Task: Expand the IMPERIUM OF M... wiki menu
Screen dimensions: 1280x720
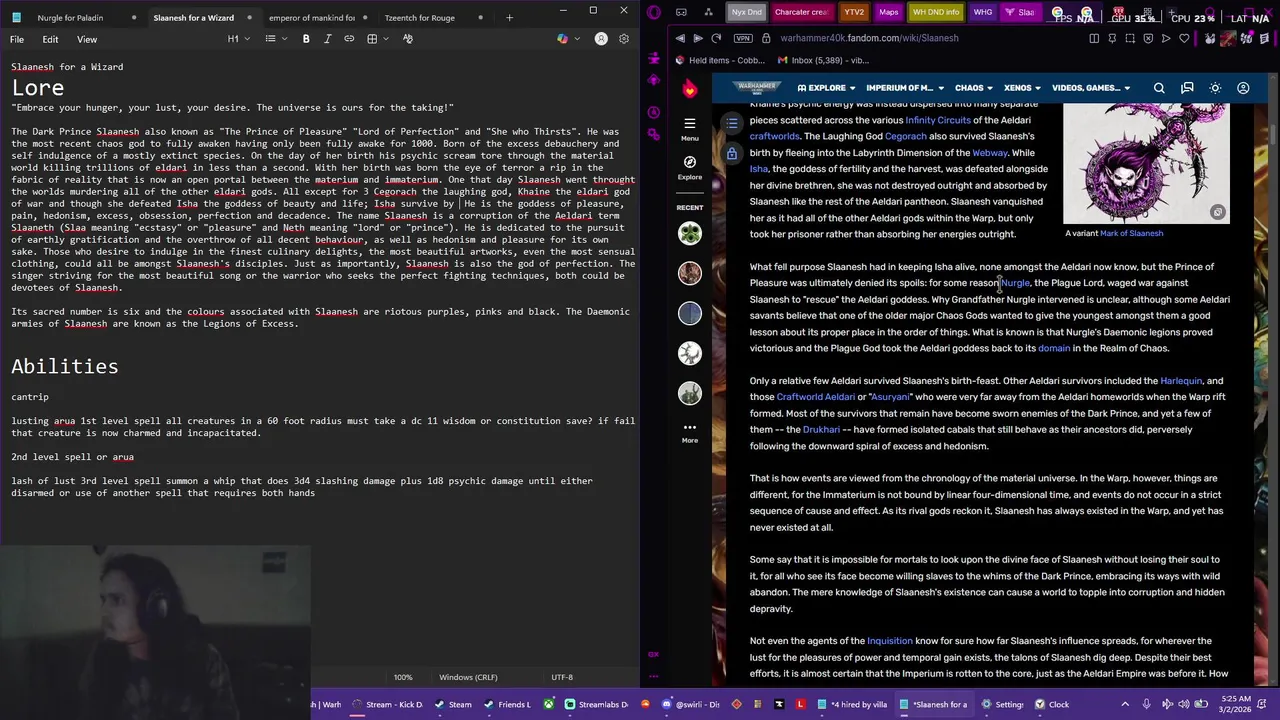Action: (x=904, y=88)
